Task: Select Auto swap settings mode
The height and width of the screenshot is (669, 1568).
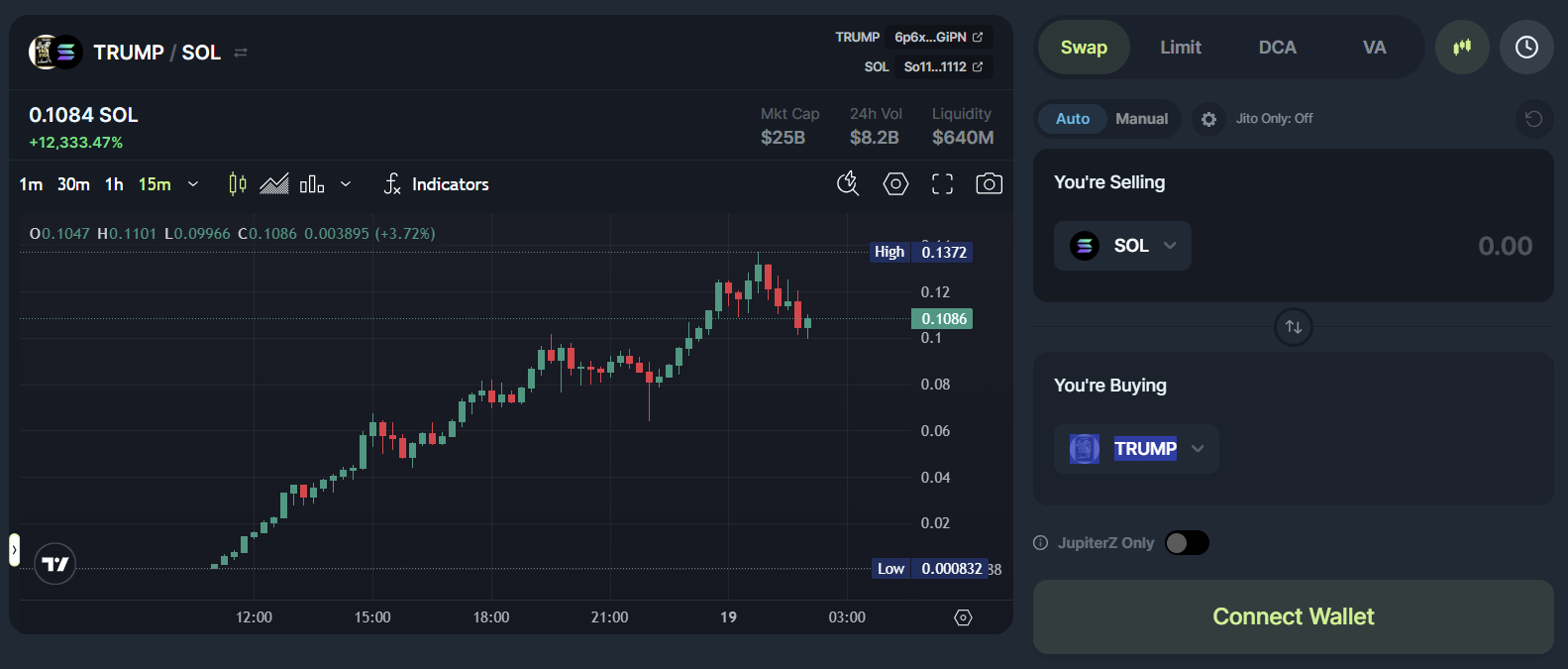Action: (1073, 119)
